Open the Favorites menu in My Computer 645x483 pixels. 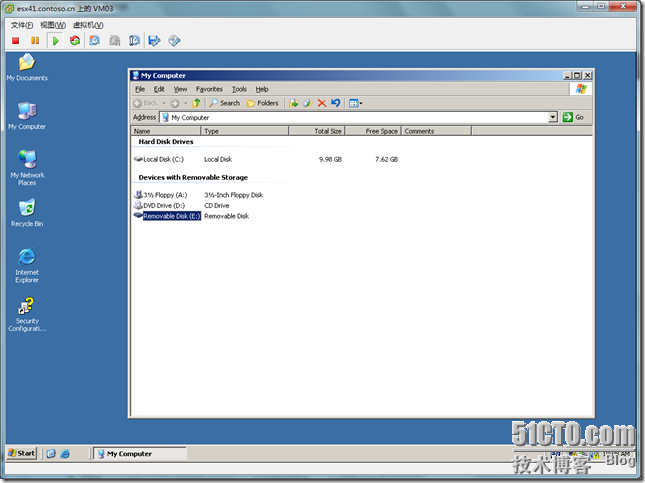(x=209, y=89)
